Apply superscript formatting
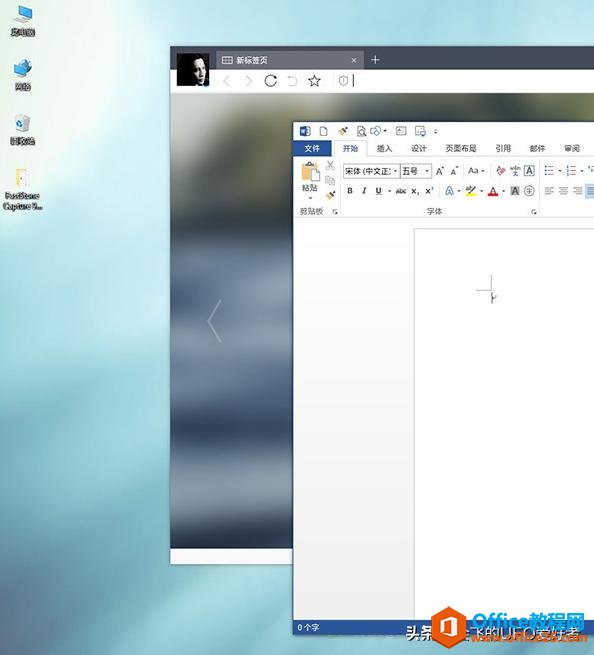 (429, 191)
